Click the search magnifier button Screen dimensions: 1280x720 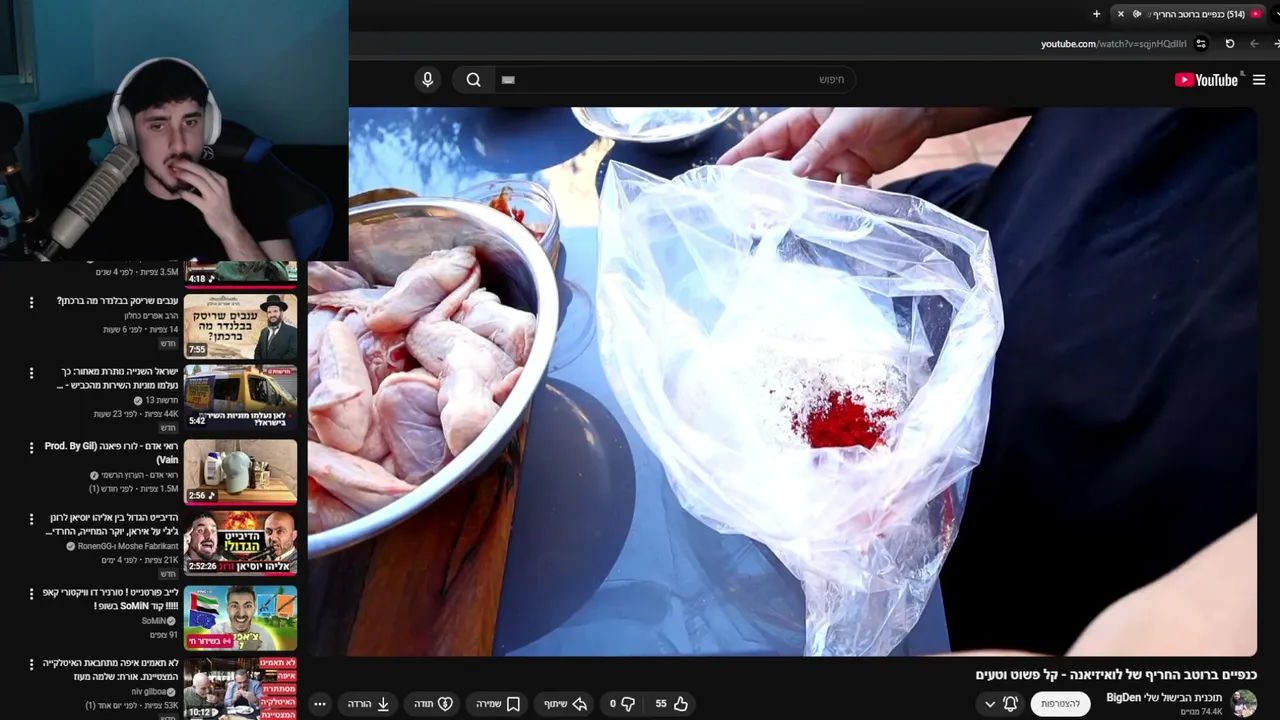pyautogui.click(x=474, y=80)
